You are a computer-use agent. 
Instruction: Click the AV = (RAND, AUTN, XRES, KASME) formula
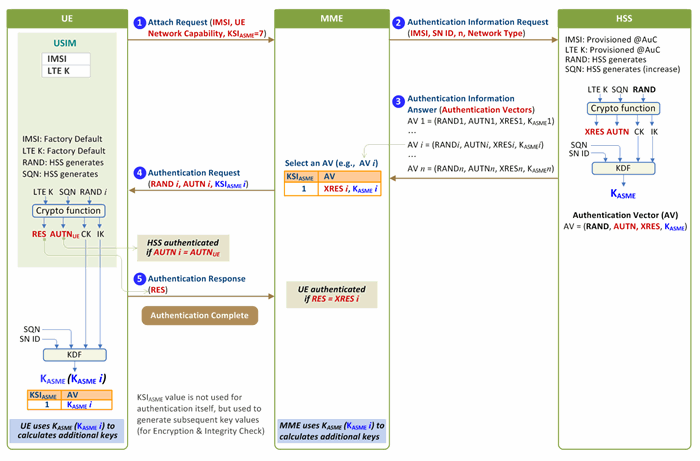coord(625,227)
